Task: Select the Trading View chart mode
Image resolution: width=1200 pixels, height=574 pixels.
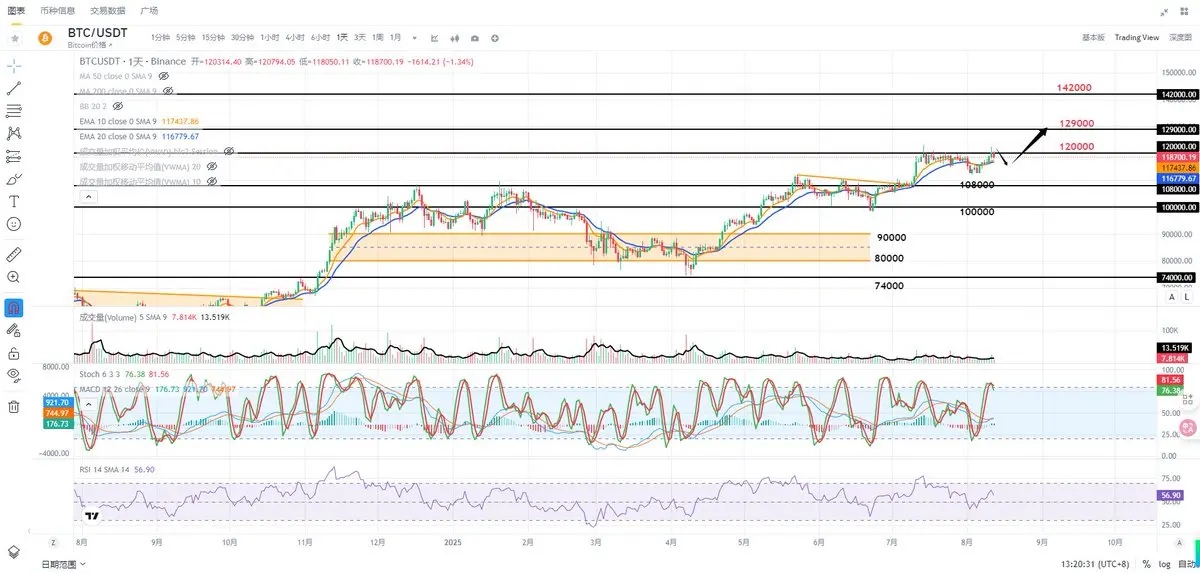Action: (x=1137, y=37)
